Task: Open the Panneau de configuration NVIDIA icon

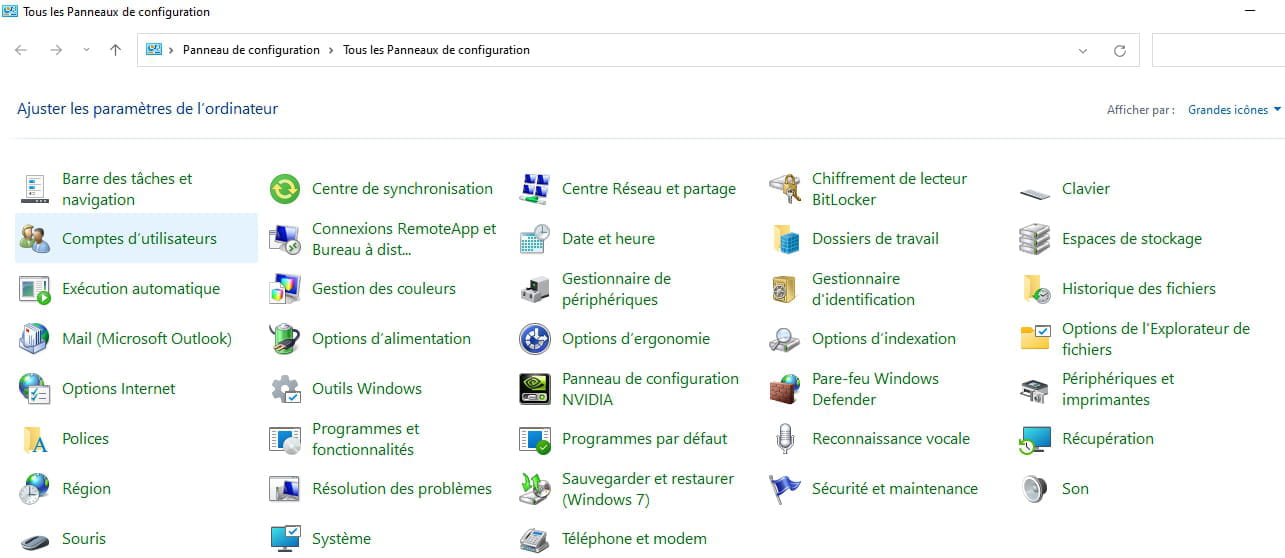Action: click(535, 389)
